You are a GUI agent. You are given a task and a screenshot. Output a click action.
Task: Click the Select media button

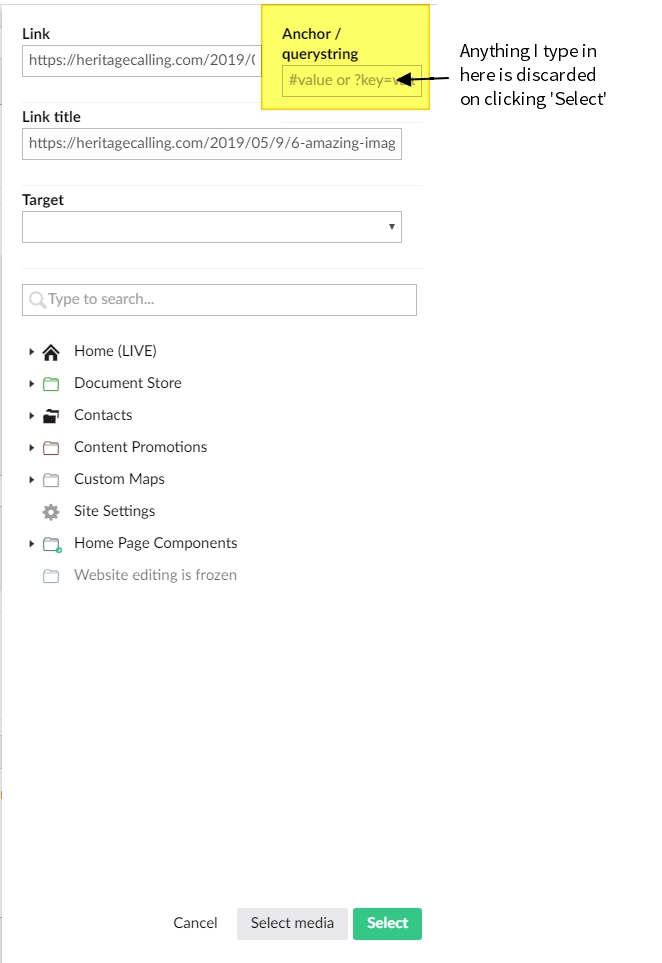[x=292, y=923]
